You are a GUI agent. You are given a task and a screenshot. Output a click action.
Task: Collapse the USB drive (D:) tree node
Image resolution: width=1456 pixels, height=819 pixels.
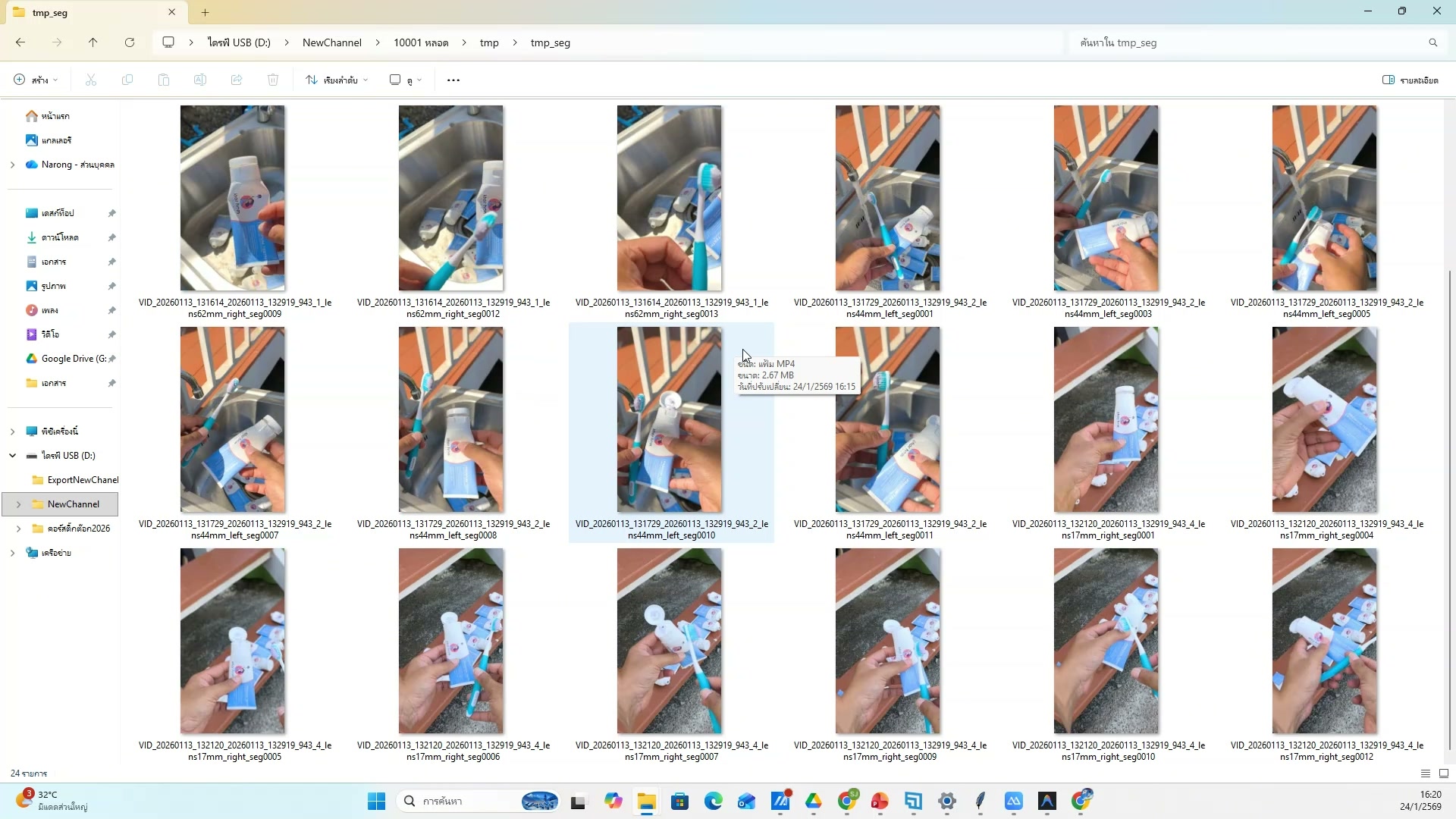(x=12, y=456)
